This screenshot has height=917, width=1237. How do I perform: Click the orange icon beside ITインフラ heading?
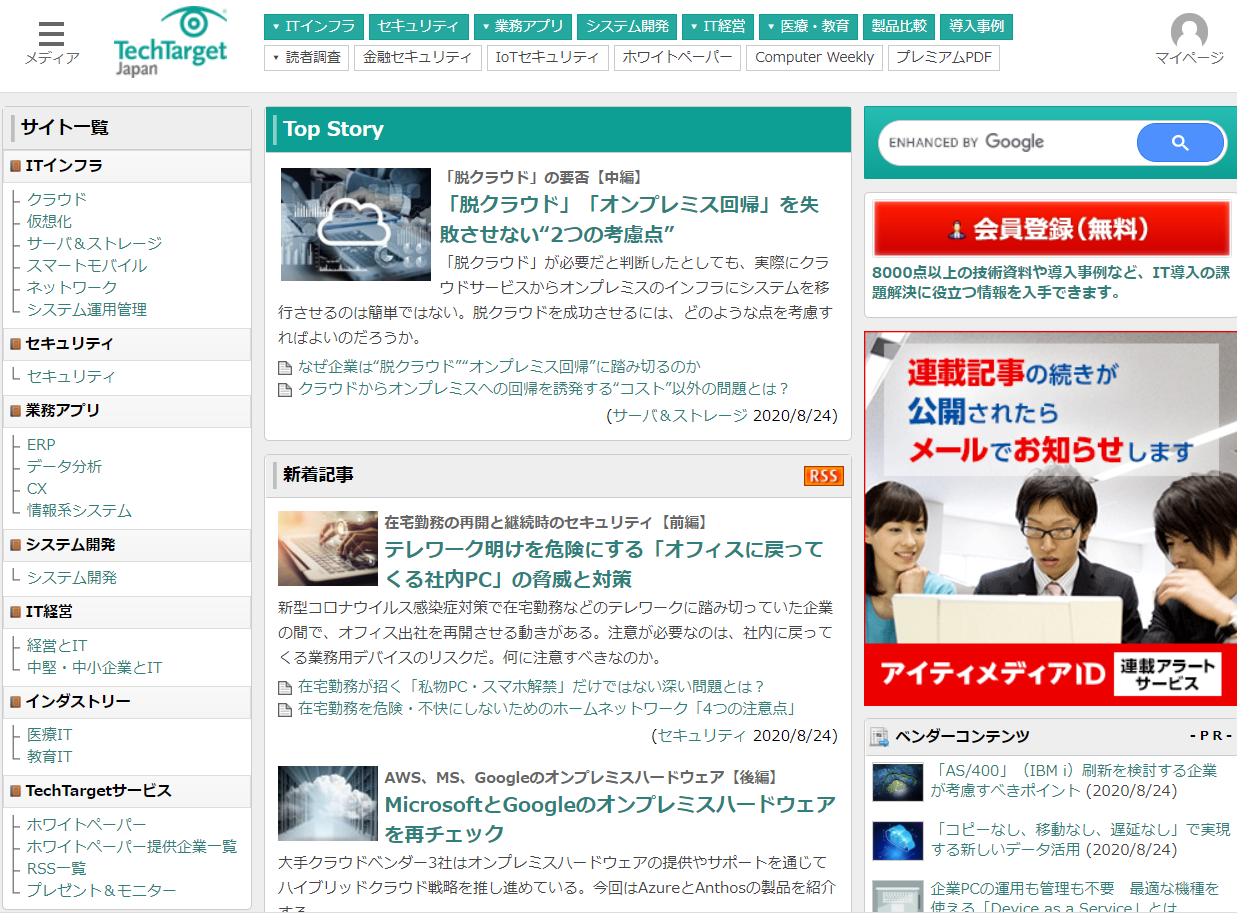pyautogui.click(x=16, y=166)
